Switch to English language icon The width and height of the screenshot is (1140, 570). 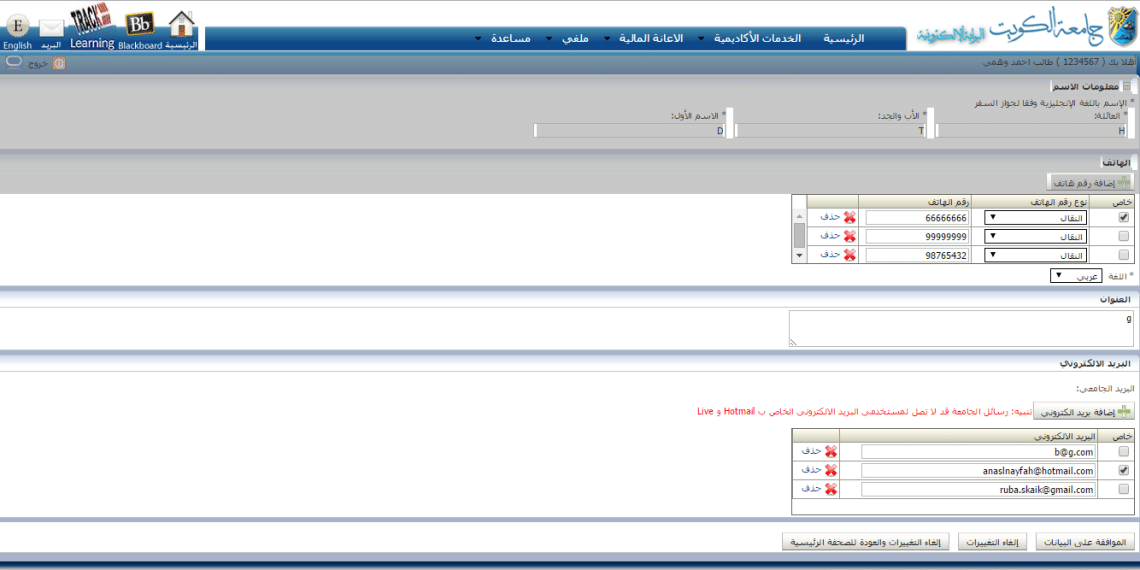(x=17, y=27)
